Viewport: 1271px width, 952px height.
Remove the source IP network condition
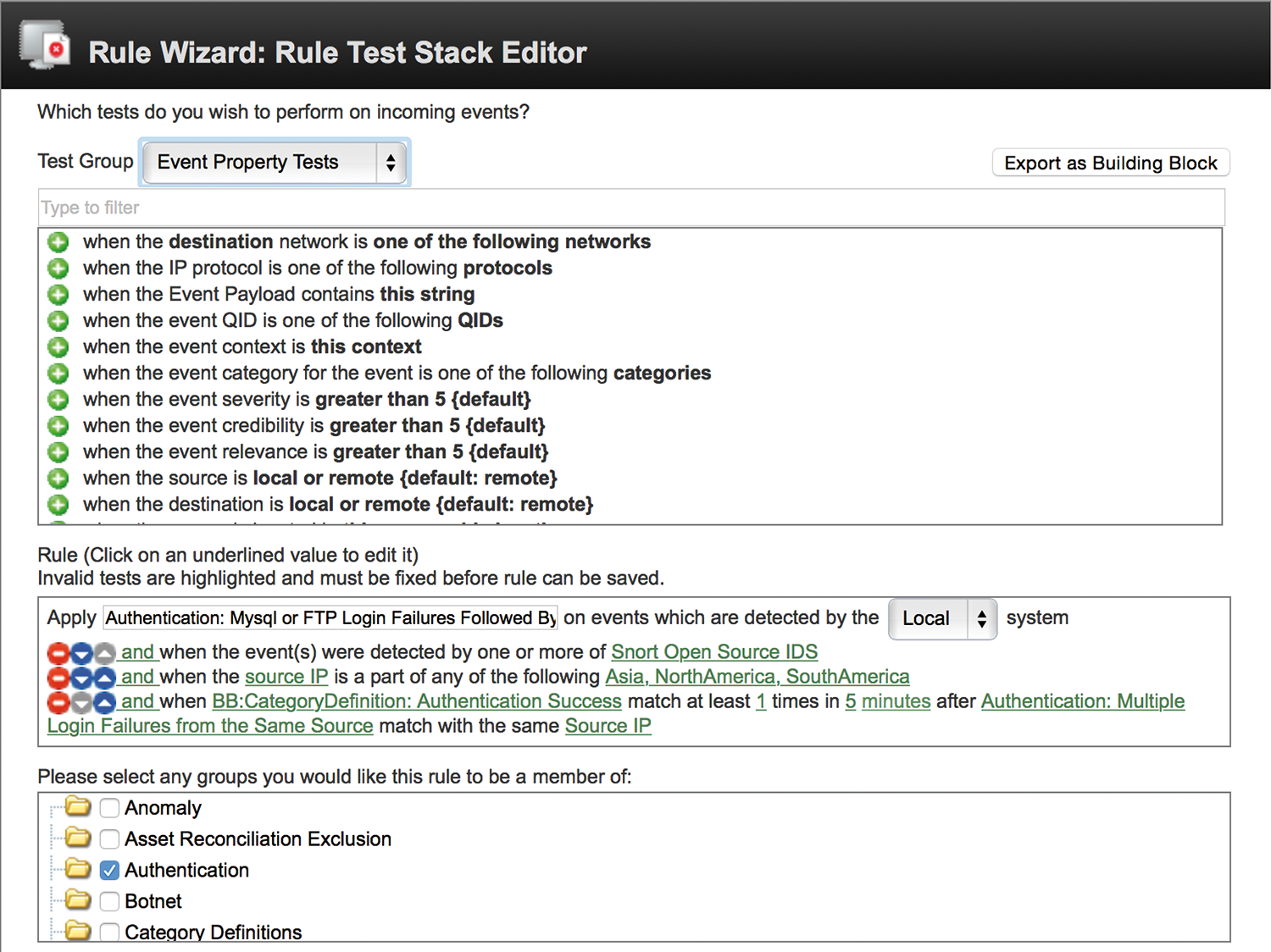click(58, 677)
